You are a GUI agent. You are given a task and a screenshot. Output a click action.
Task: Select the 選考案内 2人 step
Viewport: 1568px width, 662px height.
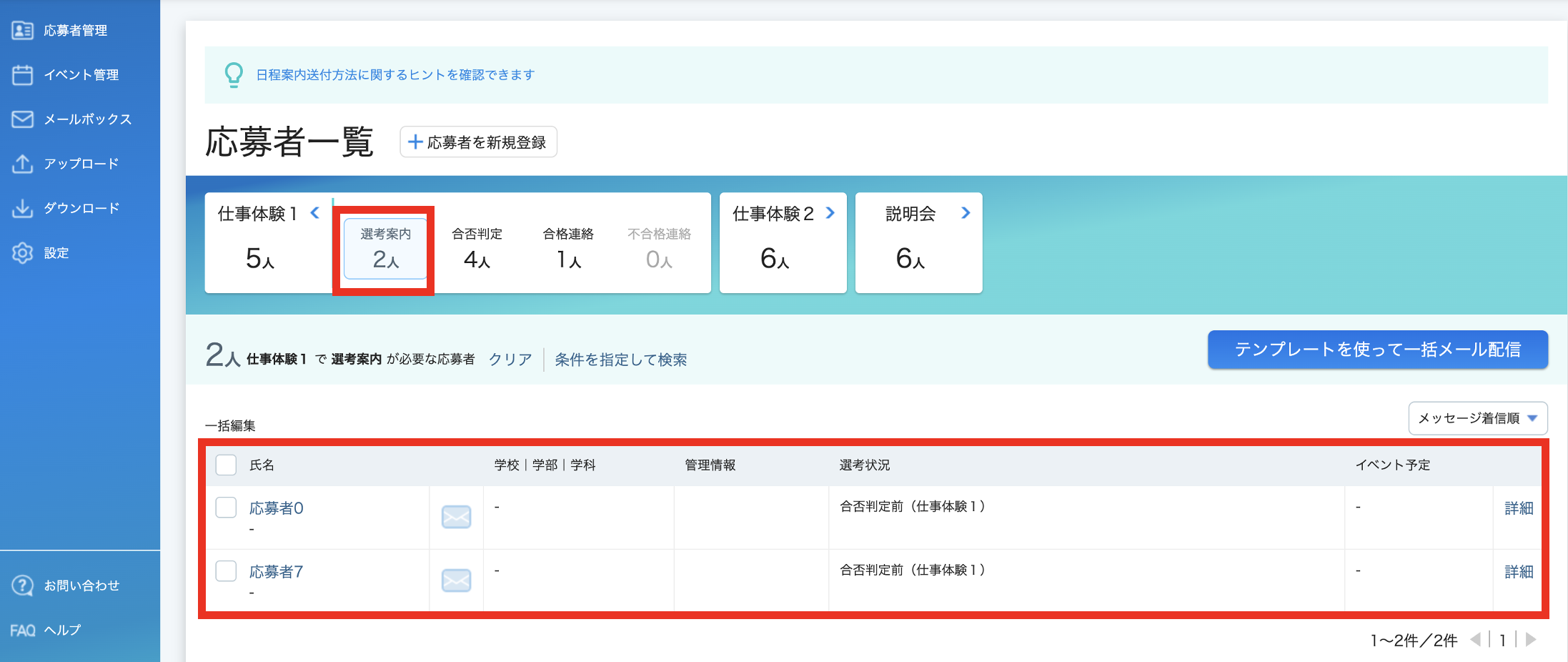[x=385, y=248]
